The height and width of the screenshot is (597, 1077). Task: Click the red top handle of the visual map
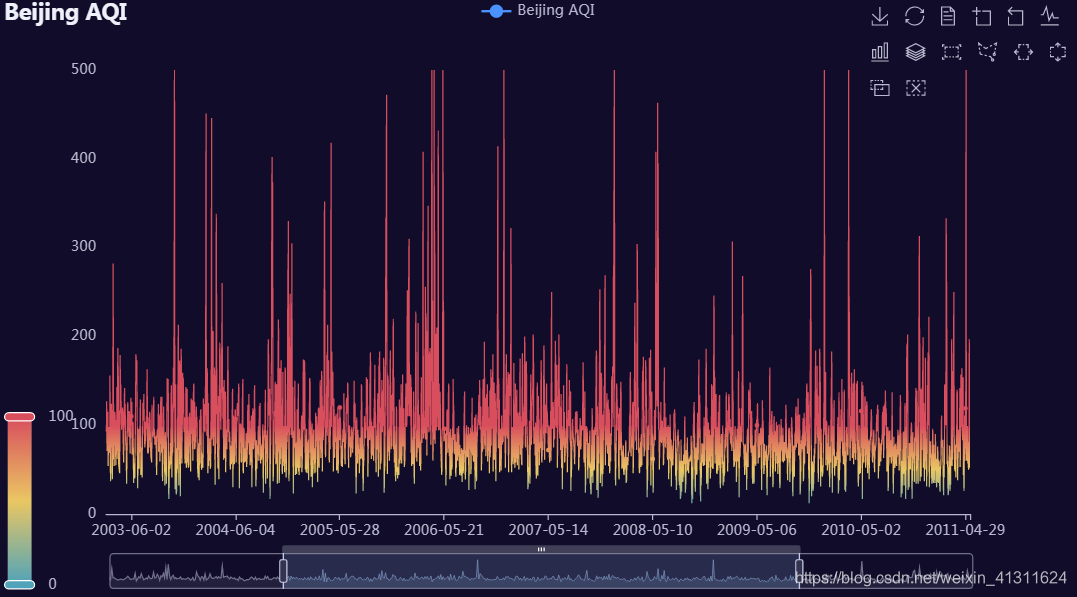coord(19,416)
